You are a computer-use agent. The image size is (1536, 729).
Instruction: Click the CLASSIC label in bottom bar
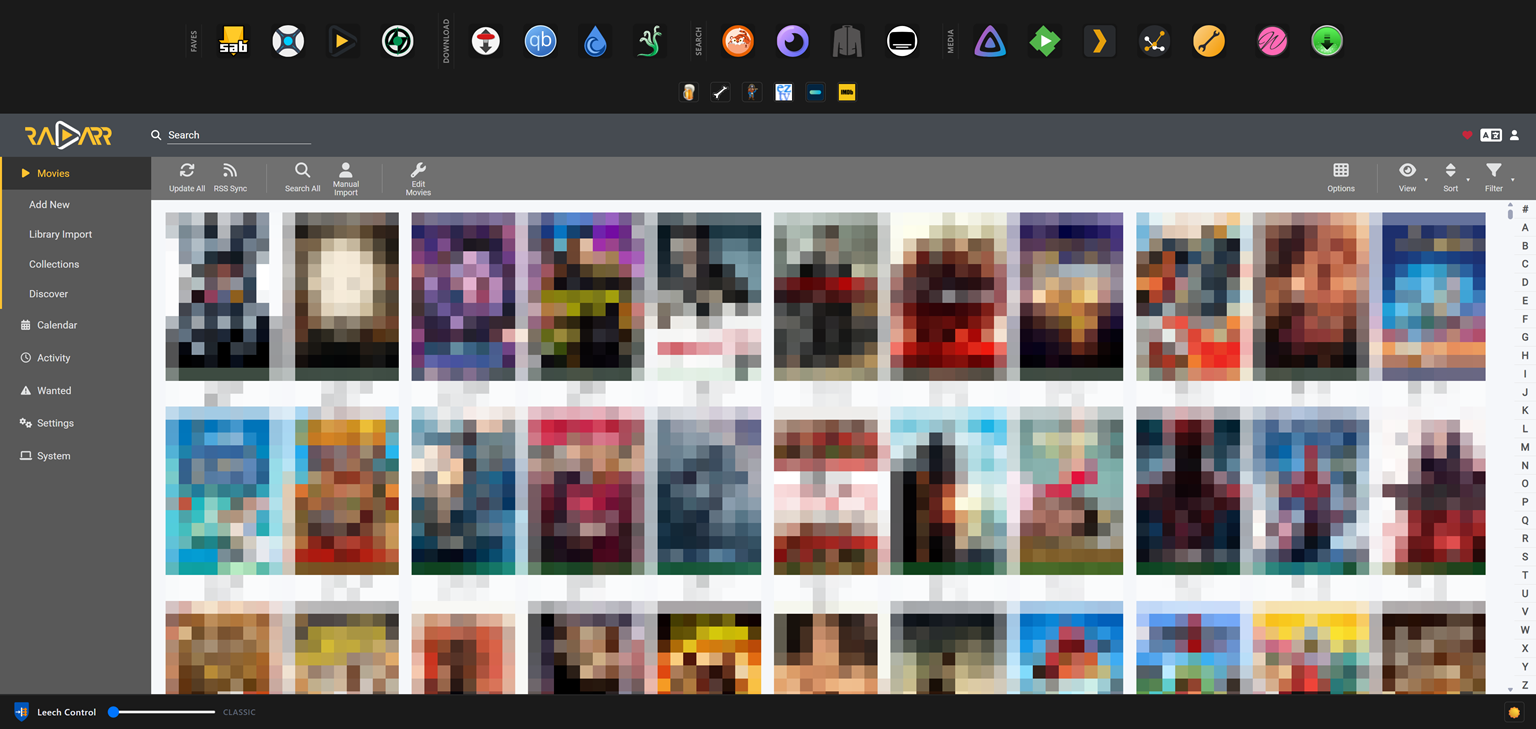239,712
